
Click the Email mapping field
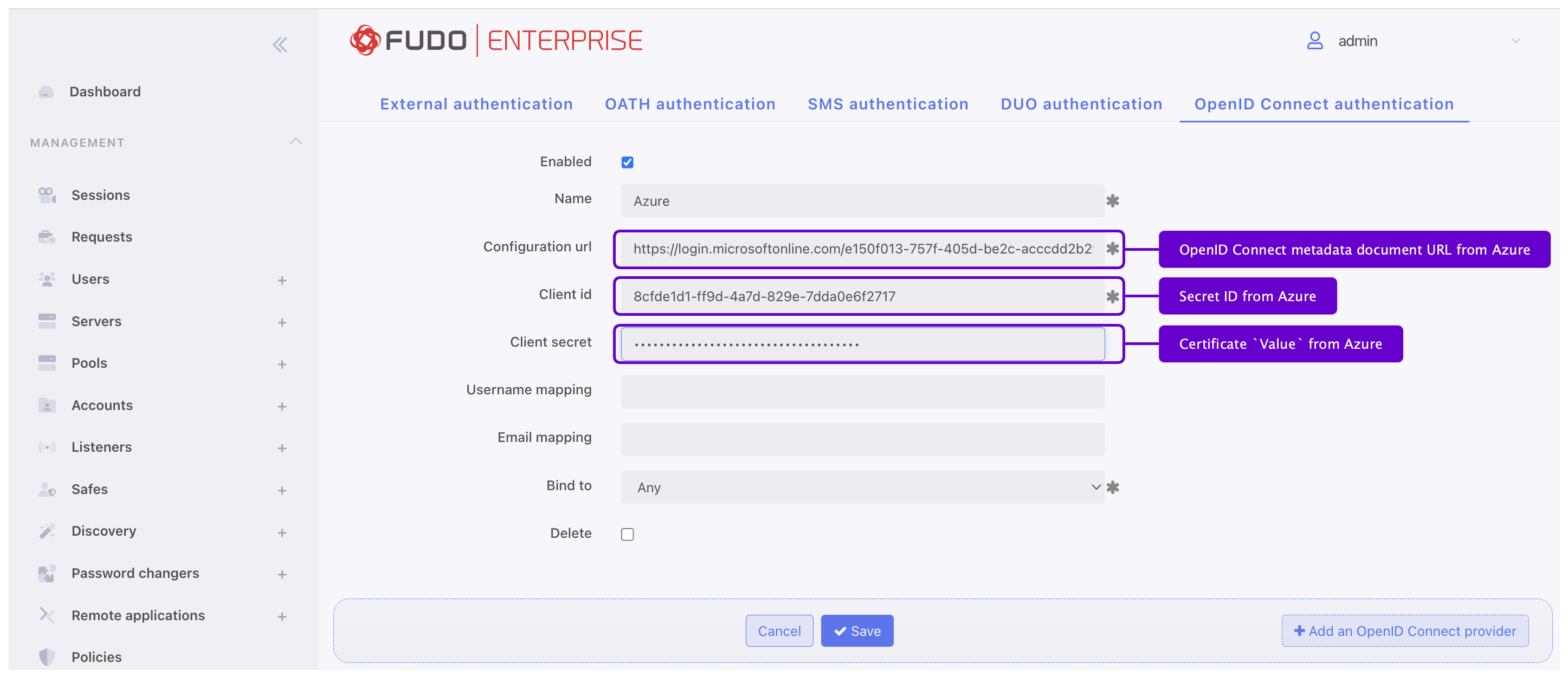pyautogui.click(x=862, y=439)
